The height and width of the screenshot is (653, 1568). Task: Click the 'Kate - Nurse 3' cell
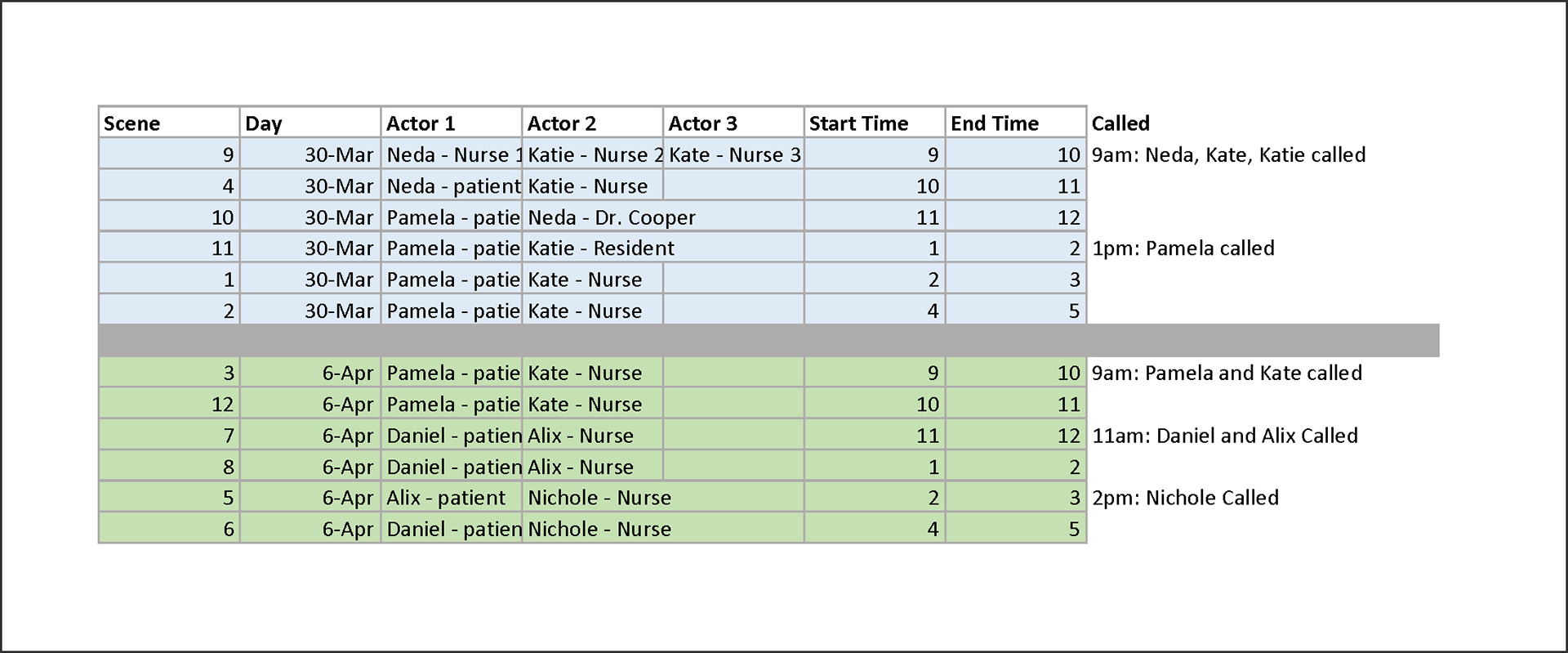[x=734, y=154]
